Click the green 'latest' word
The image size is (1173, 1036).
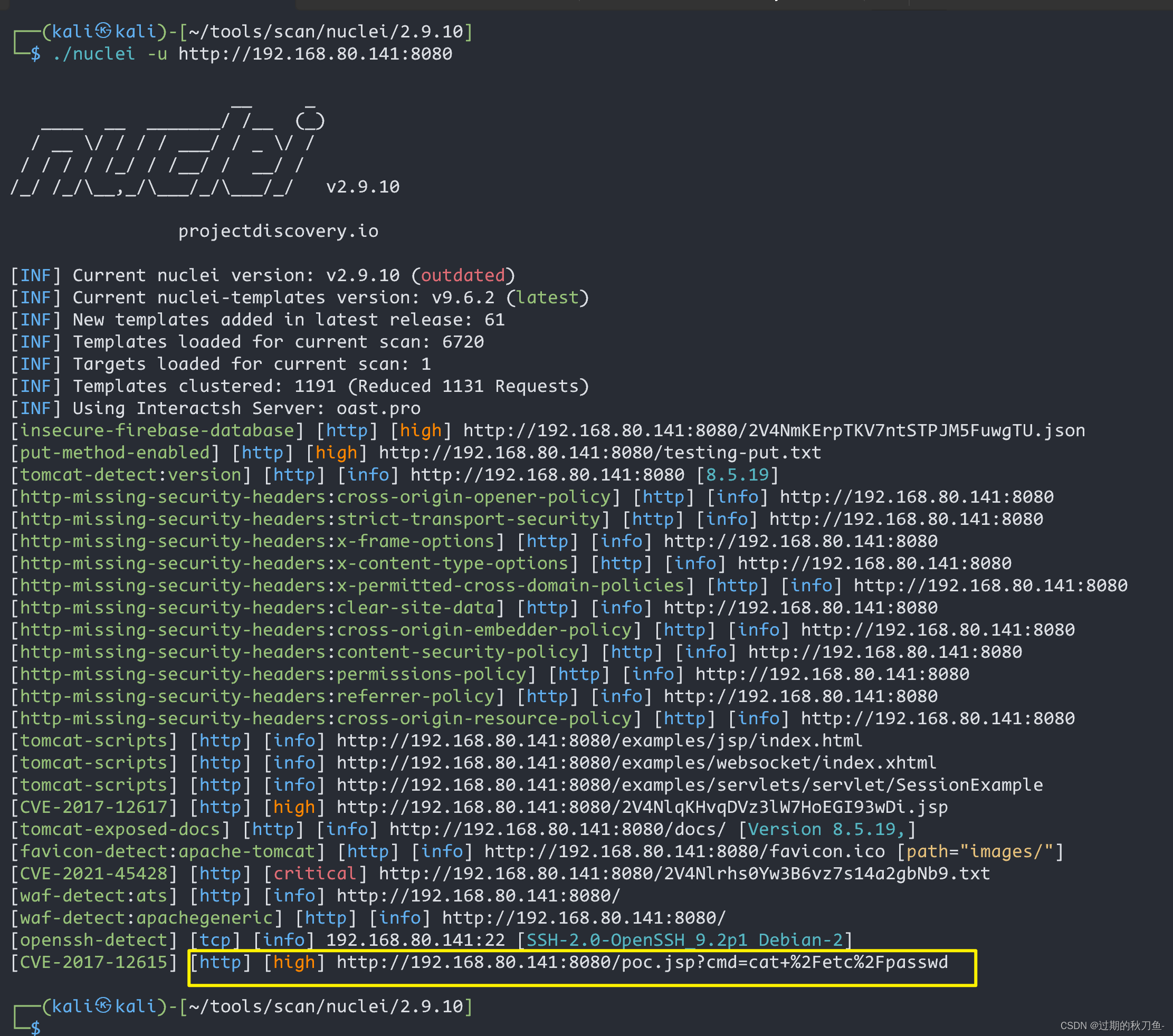point(548,298)
